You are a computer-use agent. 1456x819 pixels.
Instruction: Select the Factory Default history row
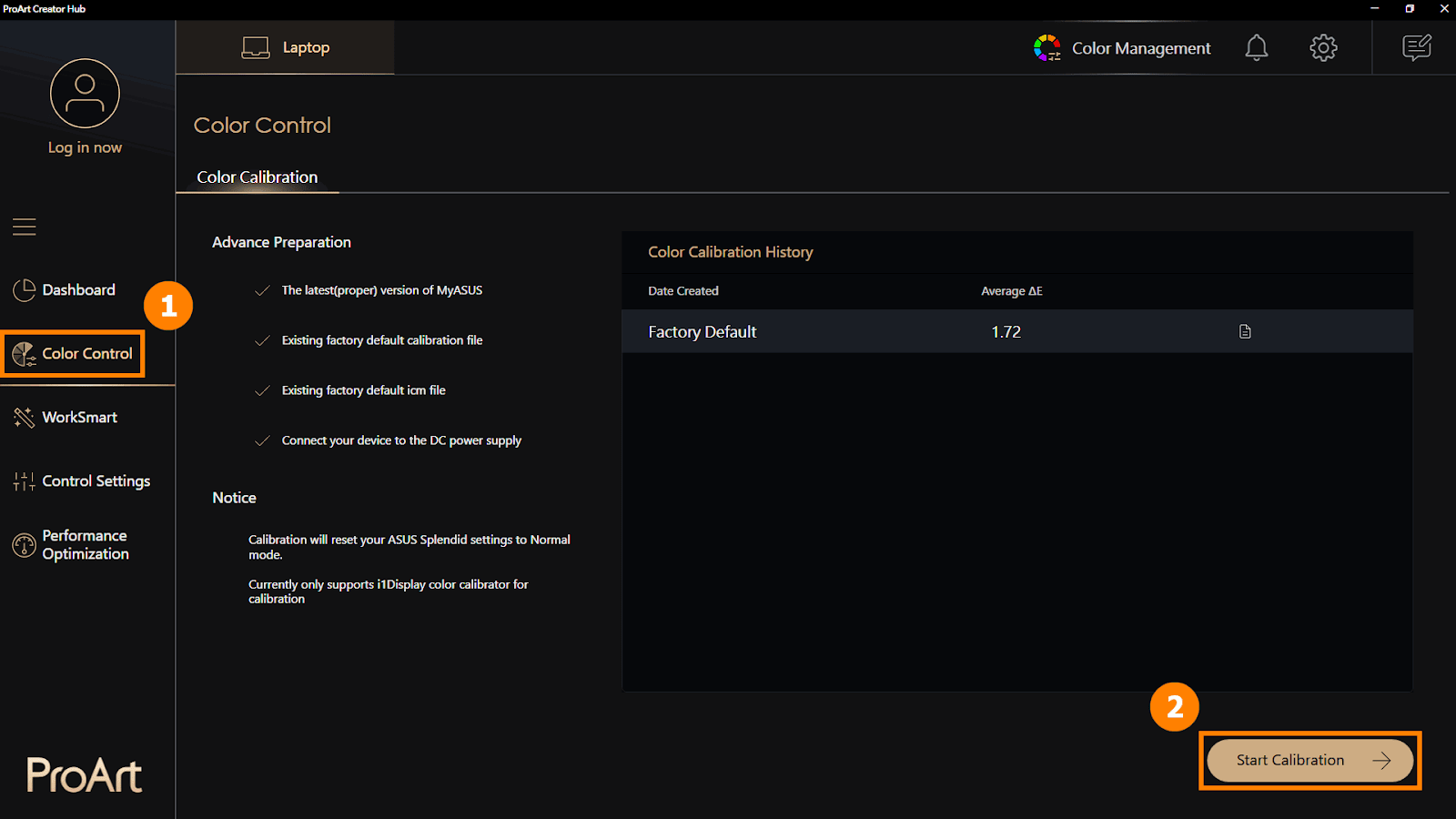click(1017, 331)
